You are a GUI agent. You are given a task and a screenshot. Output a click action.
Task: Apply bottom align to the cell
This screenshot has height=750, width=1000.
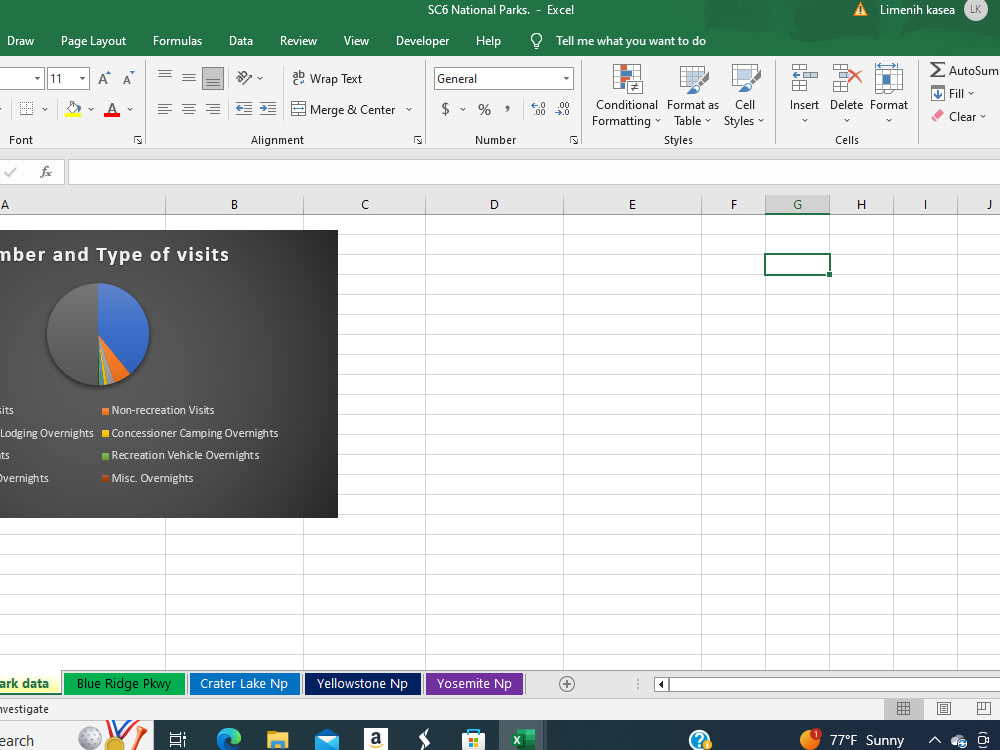[213, 78]
